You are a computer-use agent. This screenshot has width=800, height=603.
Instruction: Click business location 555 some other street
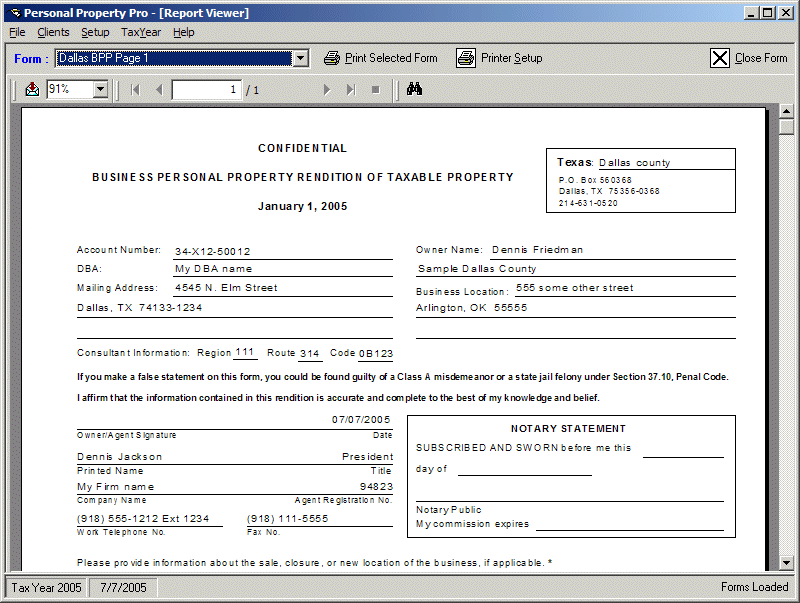(x=574, y=288)
